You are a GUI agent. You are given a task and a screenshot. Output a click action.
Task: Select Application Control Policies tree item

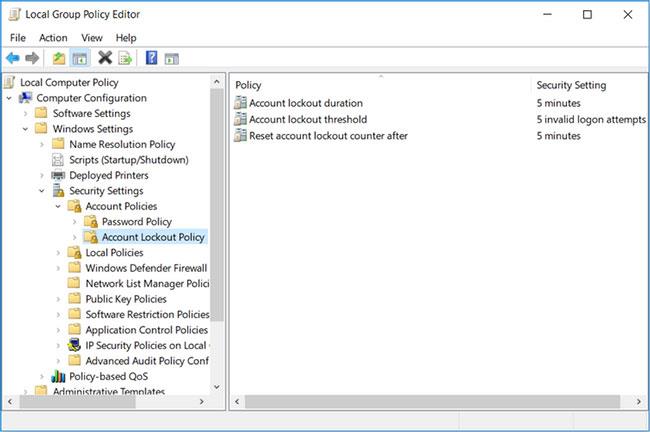click(x=147, y=330)
